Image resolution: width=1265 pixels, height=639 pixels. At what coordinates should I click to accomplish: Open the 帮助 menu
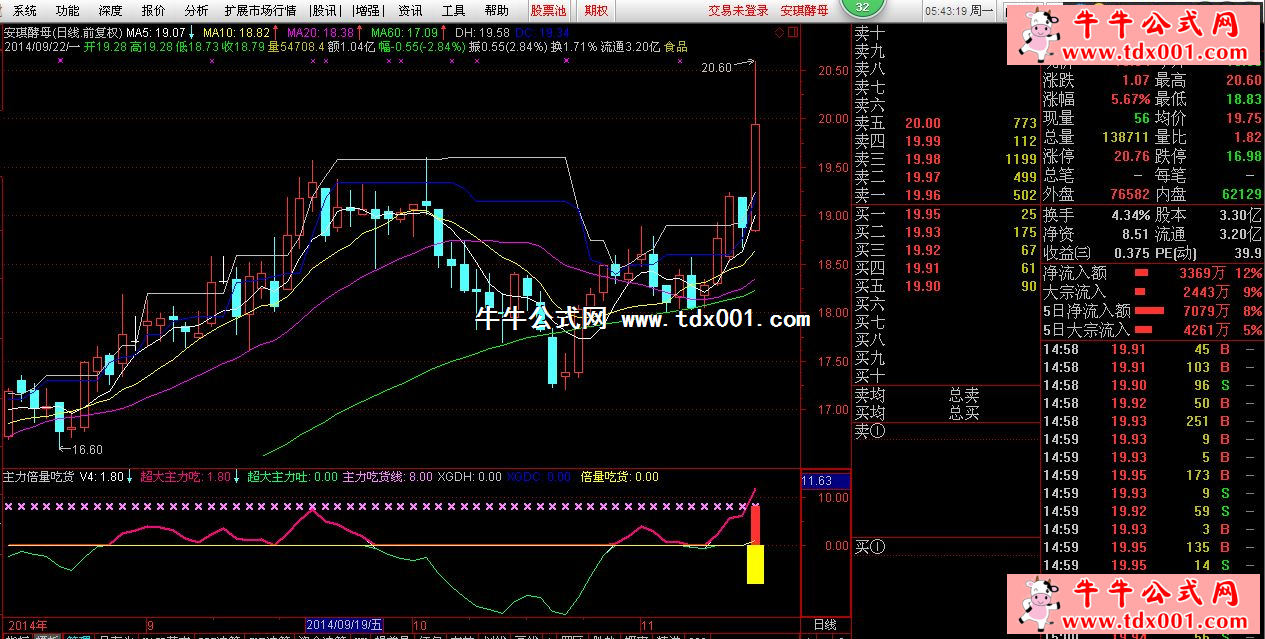tap(496, 10)
